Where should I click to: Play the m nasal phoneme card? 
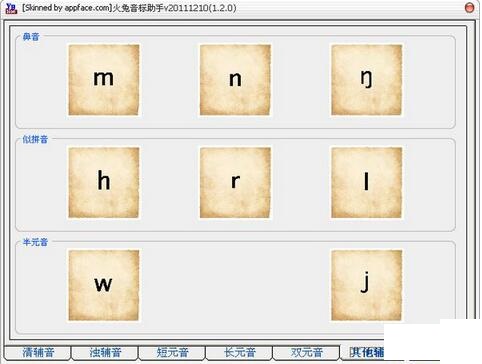click(x=104, y=80)
